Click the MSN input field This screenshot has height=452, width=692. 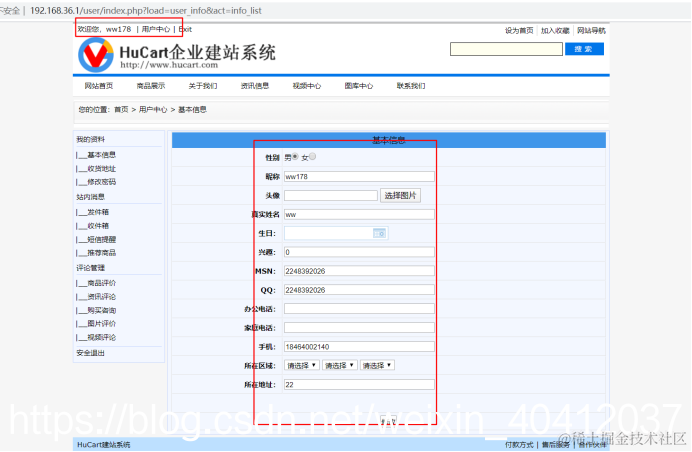click(x=359, y=271)
